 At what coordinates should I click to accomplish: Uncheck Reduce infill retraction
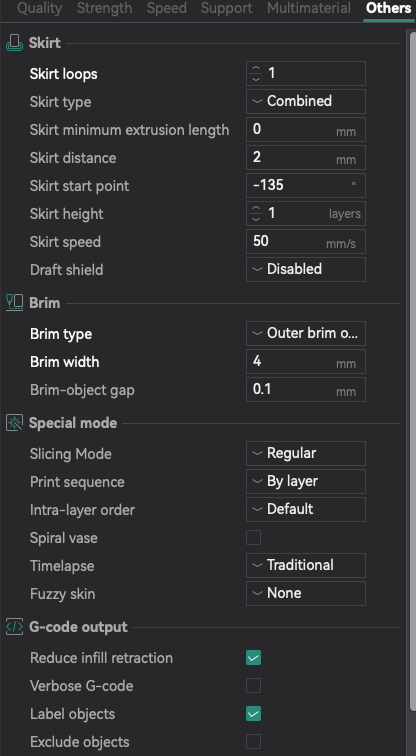coord(254,658)
